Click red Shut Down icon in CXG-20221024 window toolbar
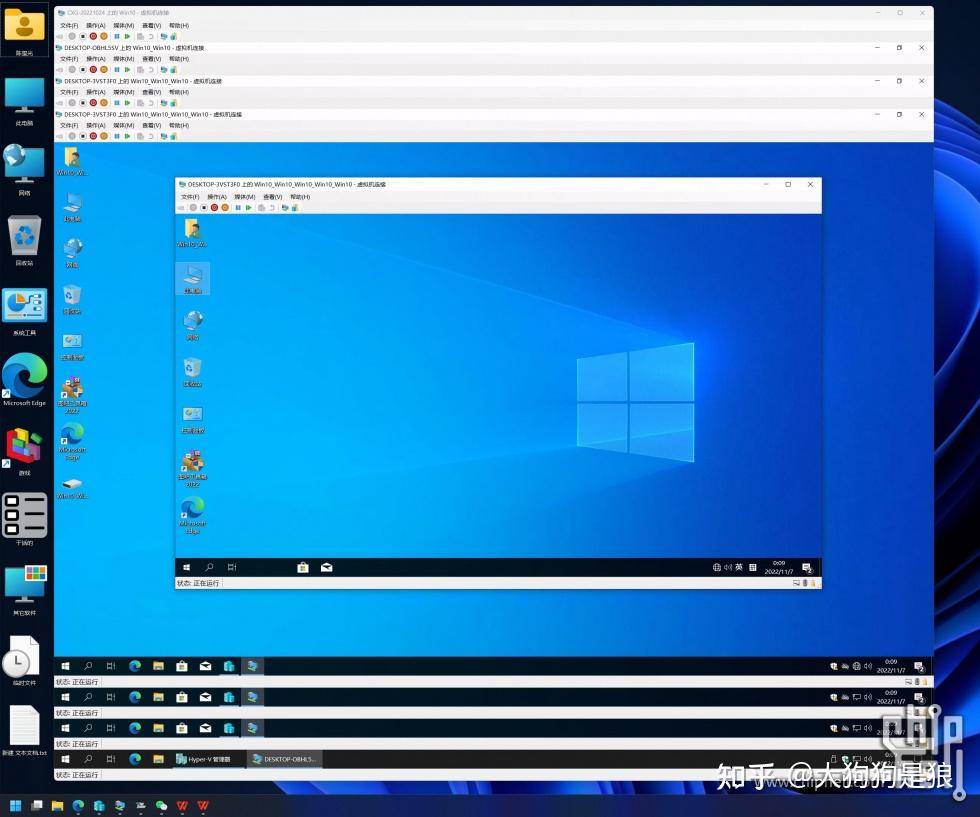This screenshot has width=980, height=817. pyautogui.click(x=93, y=36)
